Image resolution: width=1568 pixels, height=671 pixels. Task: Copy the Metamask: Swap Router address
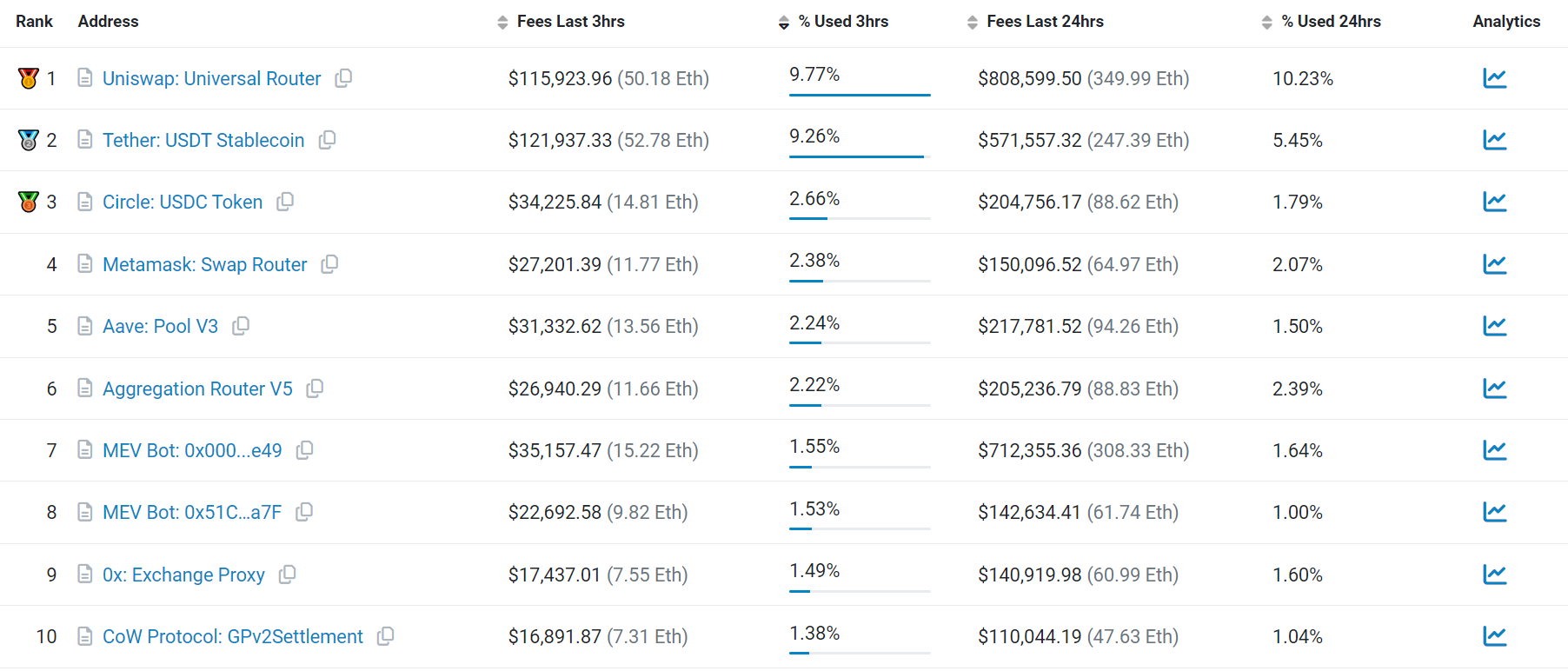pos(329,263)
